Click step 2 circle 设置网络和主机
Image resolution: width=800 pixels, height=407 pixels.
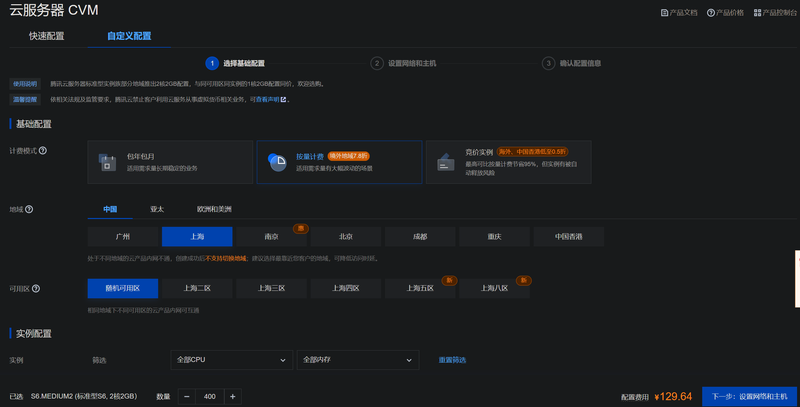tap(377, 63)
